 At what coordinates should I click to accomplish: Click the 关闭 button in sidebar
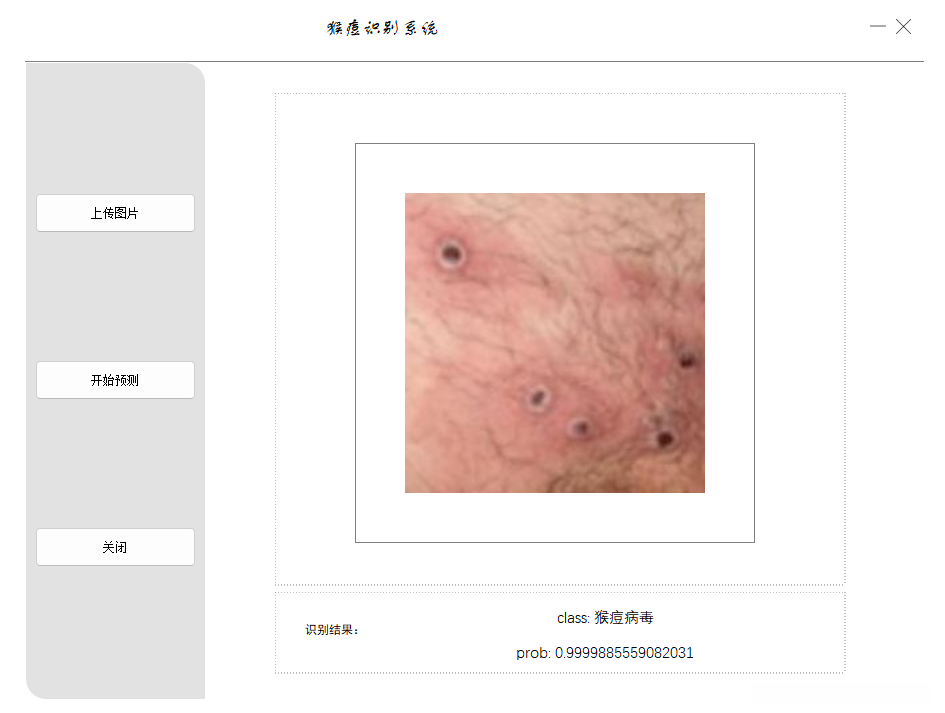[115, 547]
